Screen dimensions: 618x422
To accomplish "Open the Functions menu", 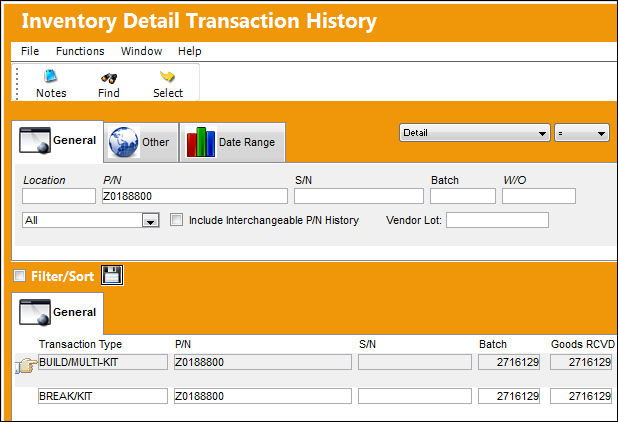I will pos(80,51).
